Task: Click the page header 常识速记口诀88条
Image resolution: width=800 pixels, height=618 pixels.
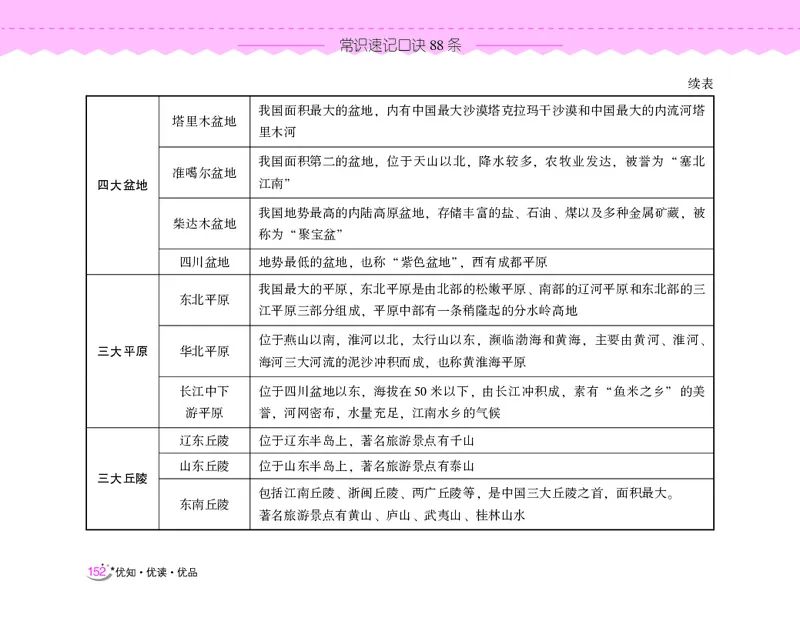Action: coord(398,44)
